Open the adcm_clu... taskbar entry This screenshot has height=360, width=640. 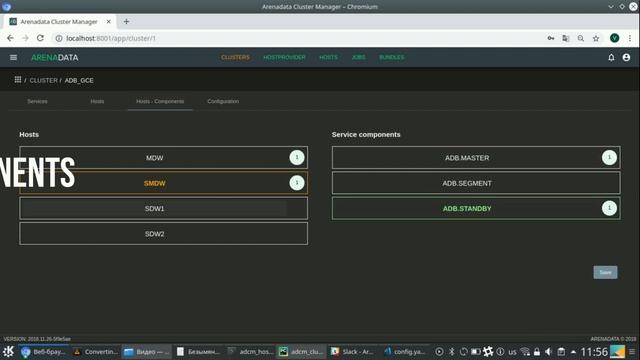[x=301, y=351]
